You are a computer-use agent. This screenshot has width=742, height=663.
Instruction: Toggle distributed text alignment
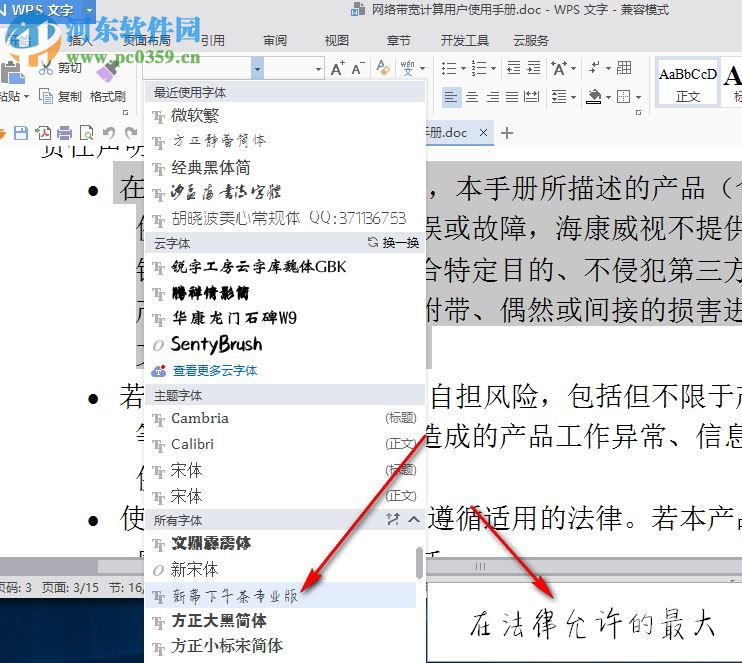pos(532,97)
